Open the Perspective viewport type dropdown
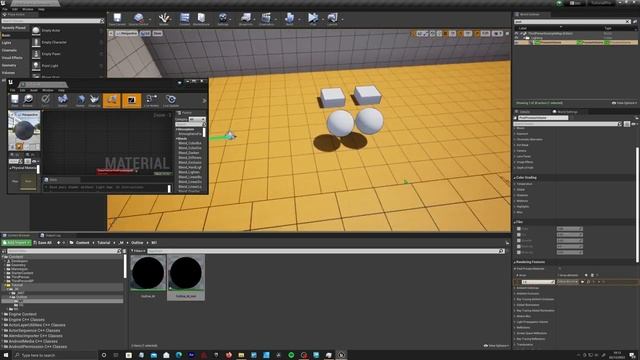Image resolution: width=640 pixels, height=360 pixels. click(x=127, y=33)
